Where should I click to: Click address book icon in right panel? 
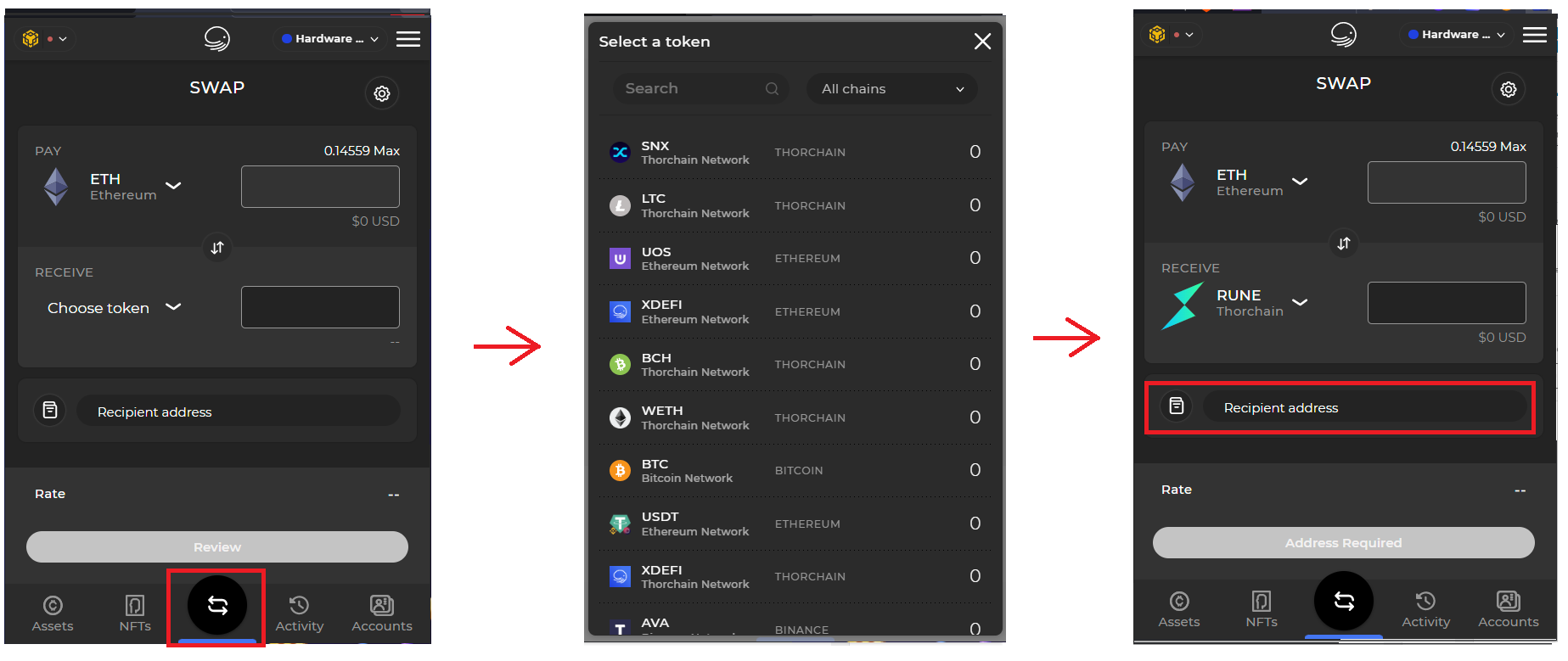click(1177, 406)
